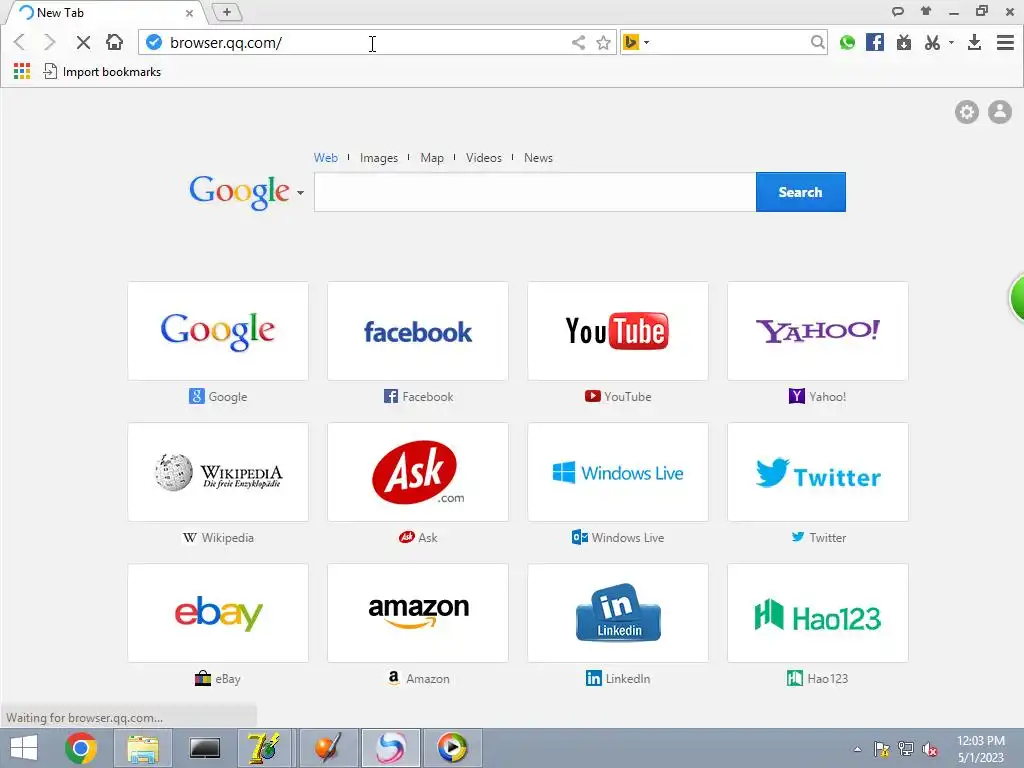Close the New Tab tab
The image size is (1024, 768).
click(189, 12)
